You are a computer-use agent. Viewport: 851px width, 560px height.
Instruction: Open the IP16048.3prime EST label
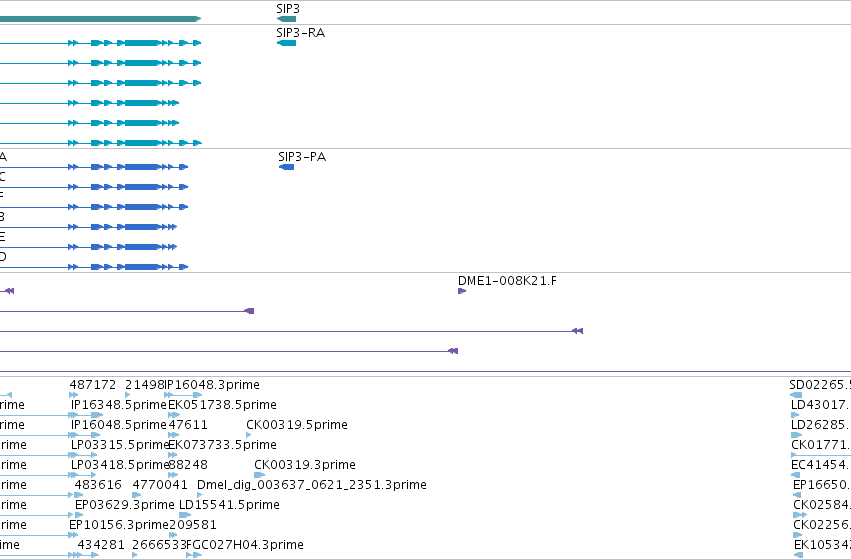point(212,385)
